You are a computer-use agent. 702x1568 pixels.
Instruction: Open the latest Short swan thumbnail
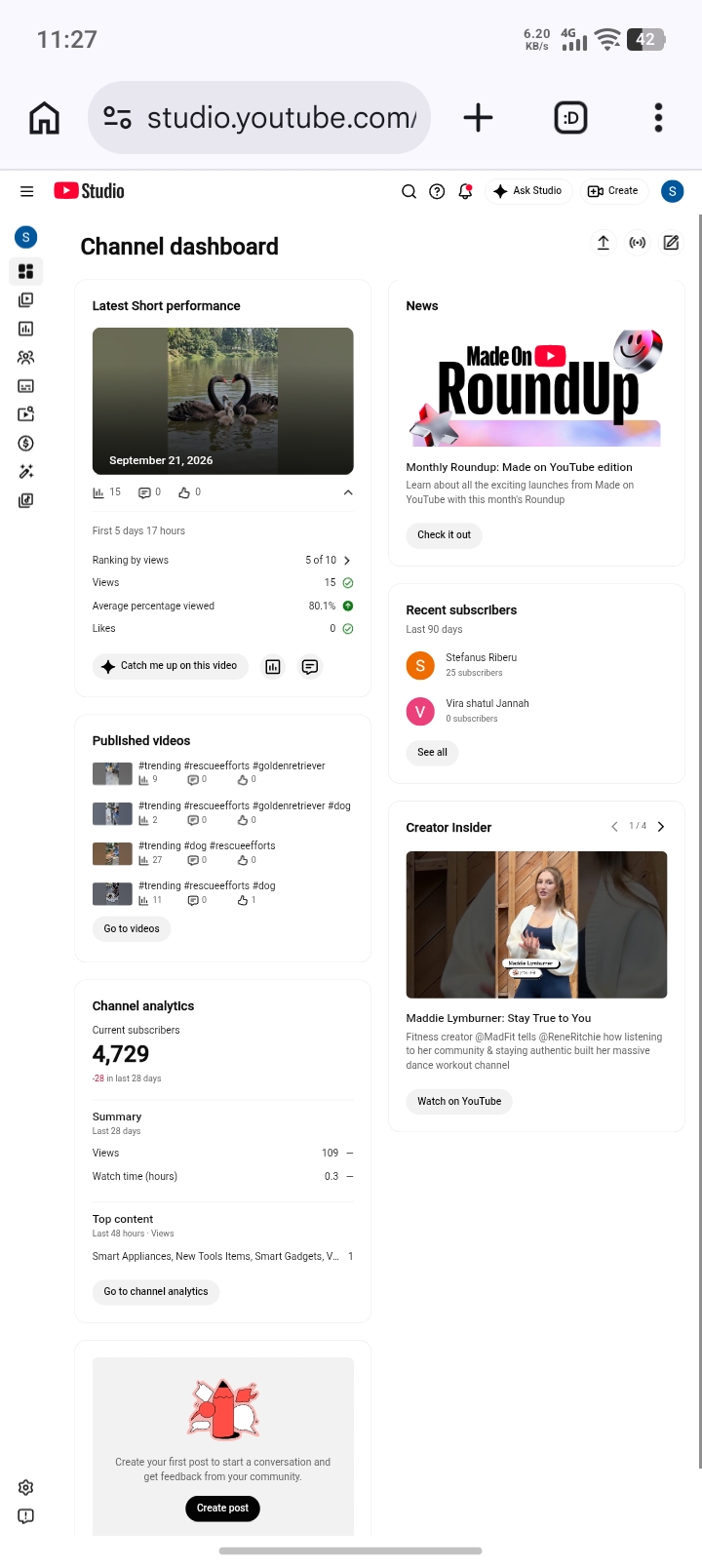(x=223, y=401)
